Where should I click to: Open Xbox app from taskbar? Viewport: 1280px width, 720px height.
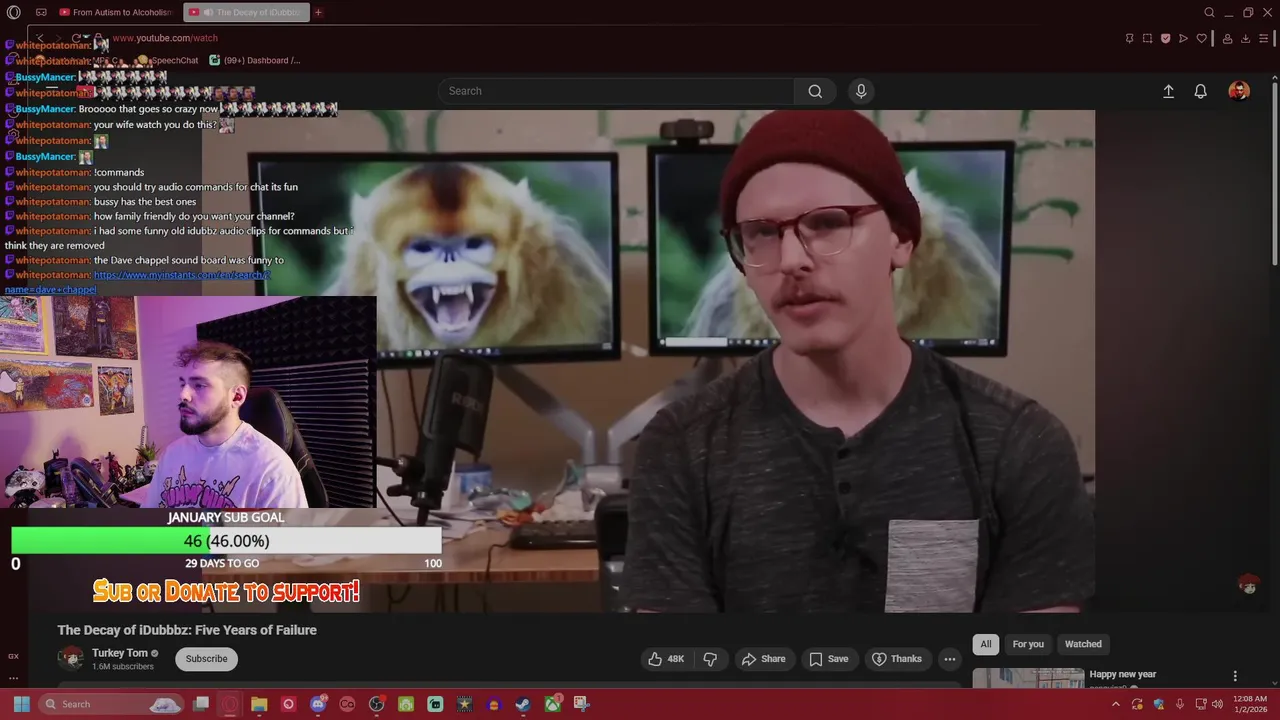[x=552, y=704]
